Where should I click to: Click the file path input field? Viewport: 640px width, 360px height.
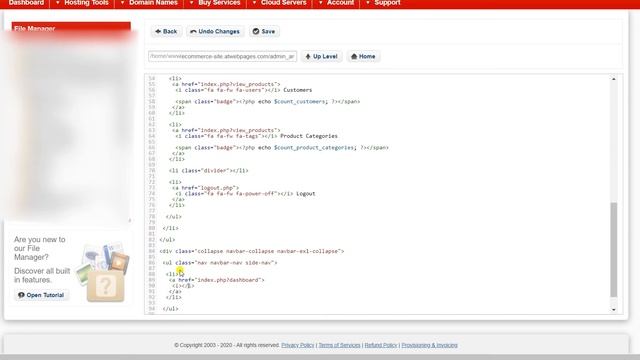tap(222, 56)
